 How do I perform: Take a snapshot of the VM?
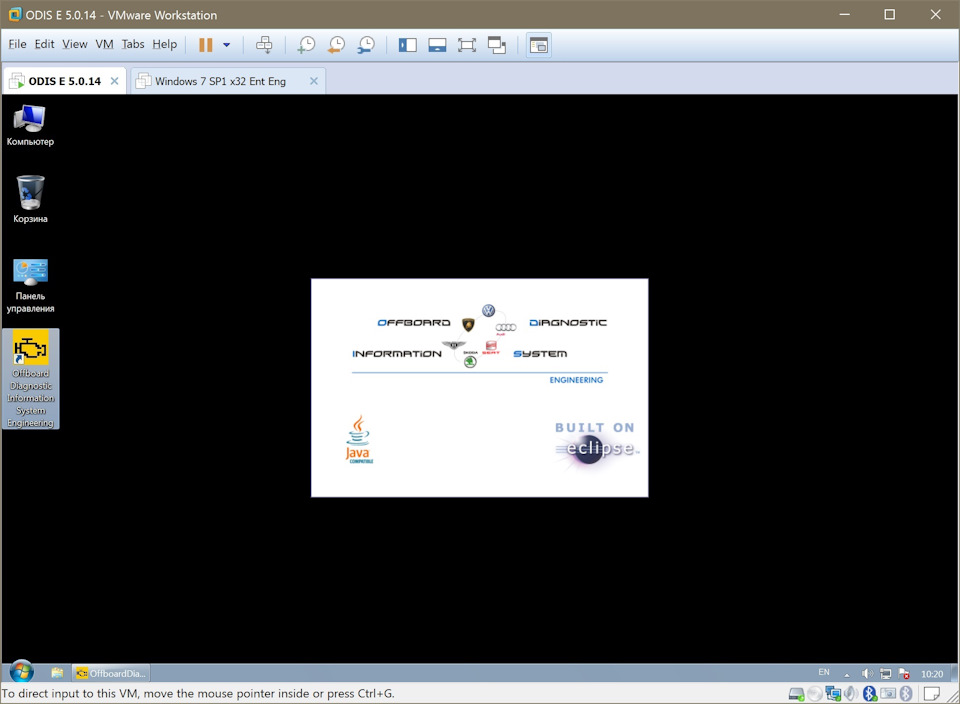[306, 45]
